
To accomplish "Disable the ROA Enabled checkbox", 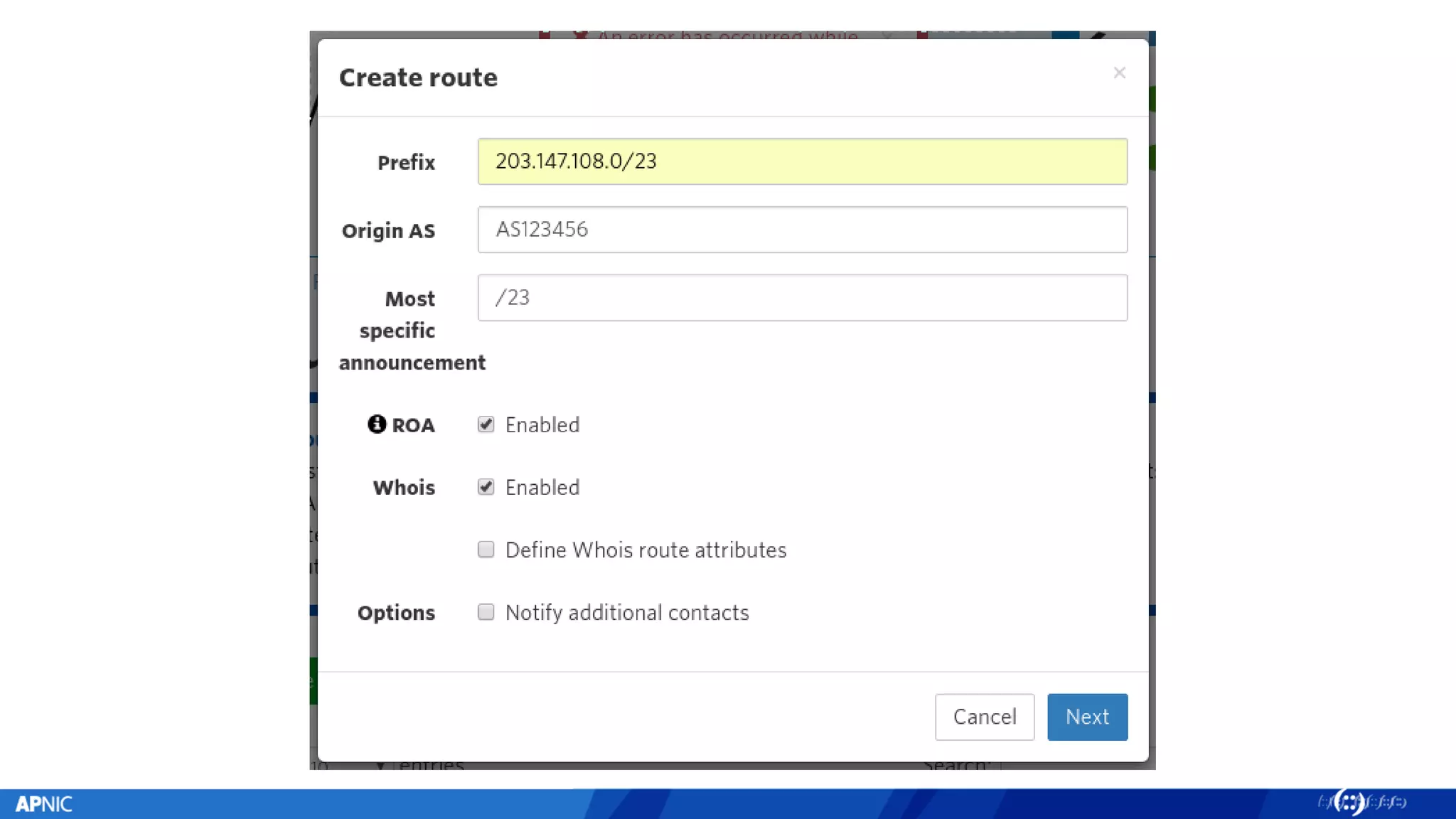I will (486, 424).
